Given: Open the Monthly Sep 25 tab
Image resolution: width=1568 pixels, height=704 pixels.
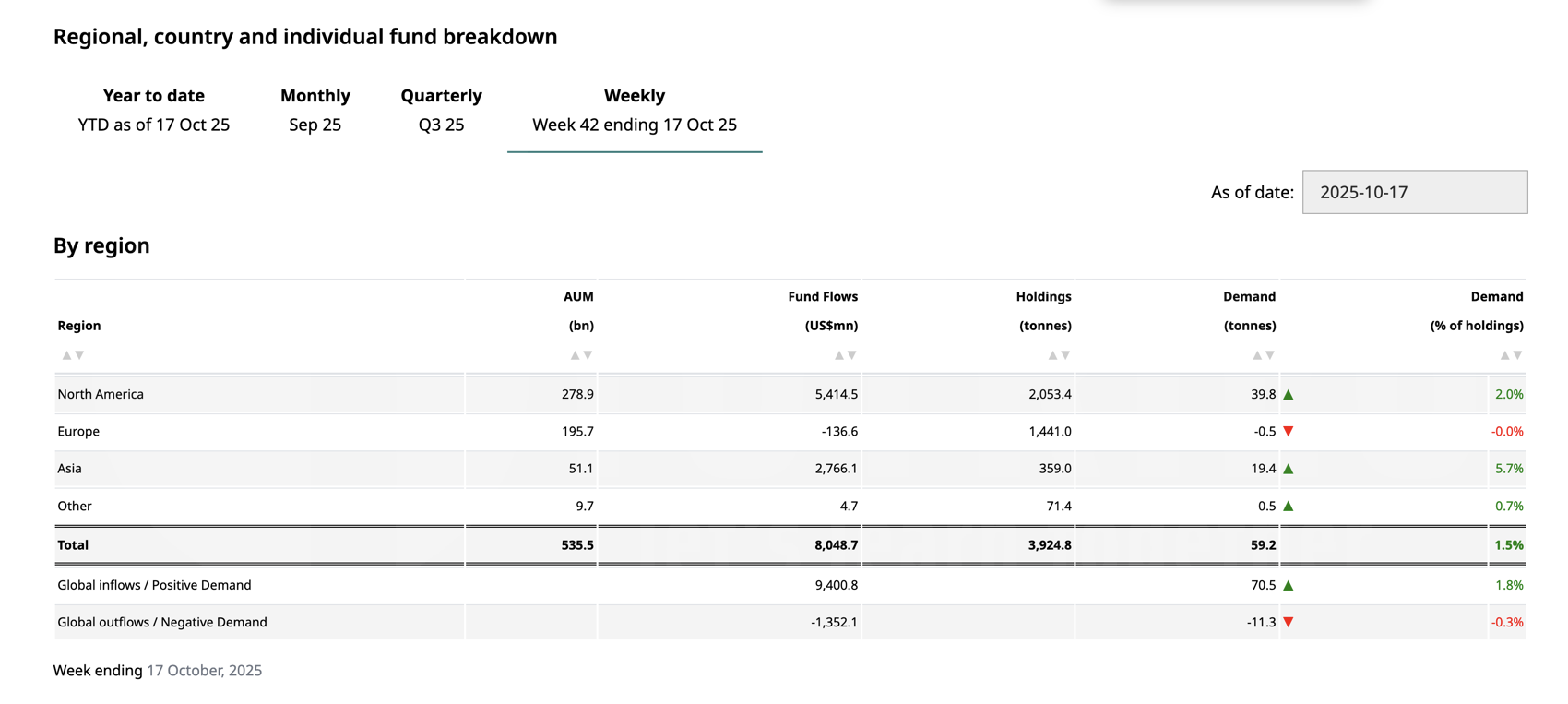Looking at the screenshot, I should pyautogui.click(x=315, y=110).
